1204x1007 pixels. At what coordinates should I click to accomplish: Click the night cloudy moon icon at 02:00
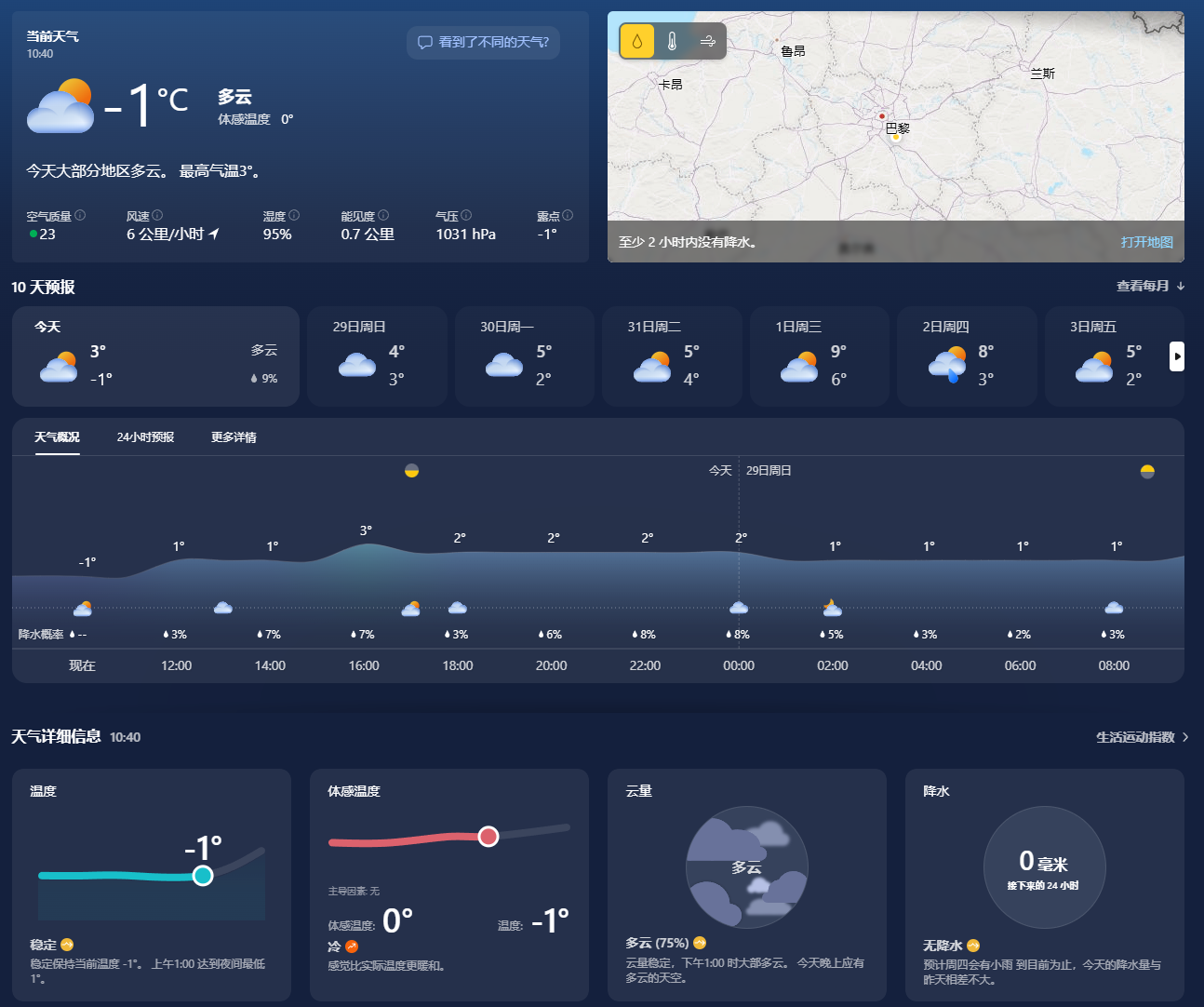[x=833, y=608]
